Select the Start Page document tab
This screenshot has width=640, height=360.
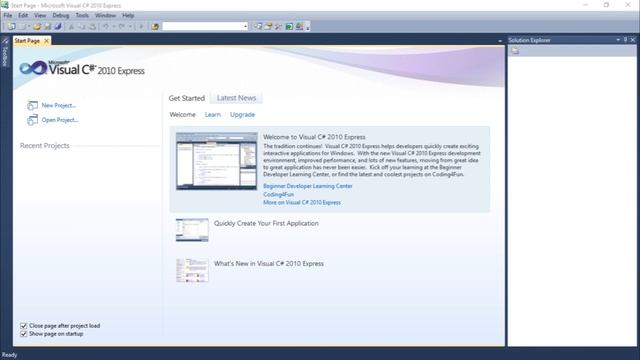[x=27, y=41]
